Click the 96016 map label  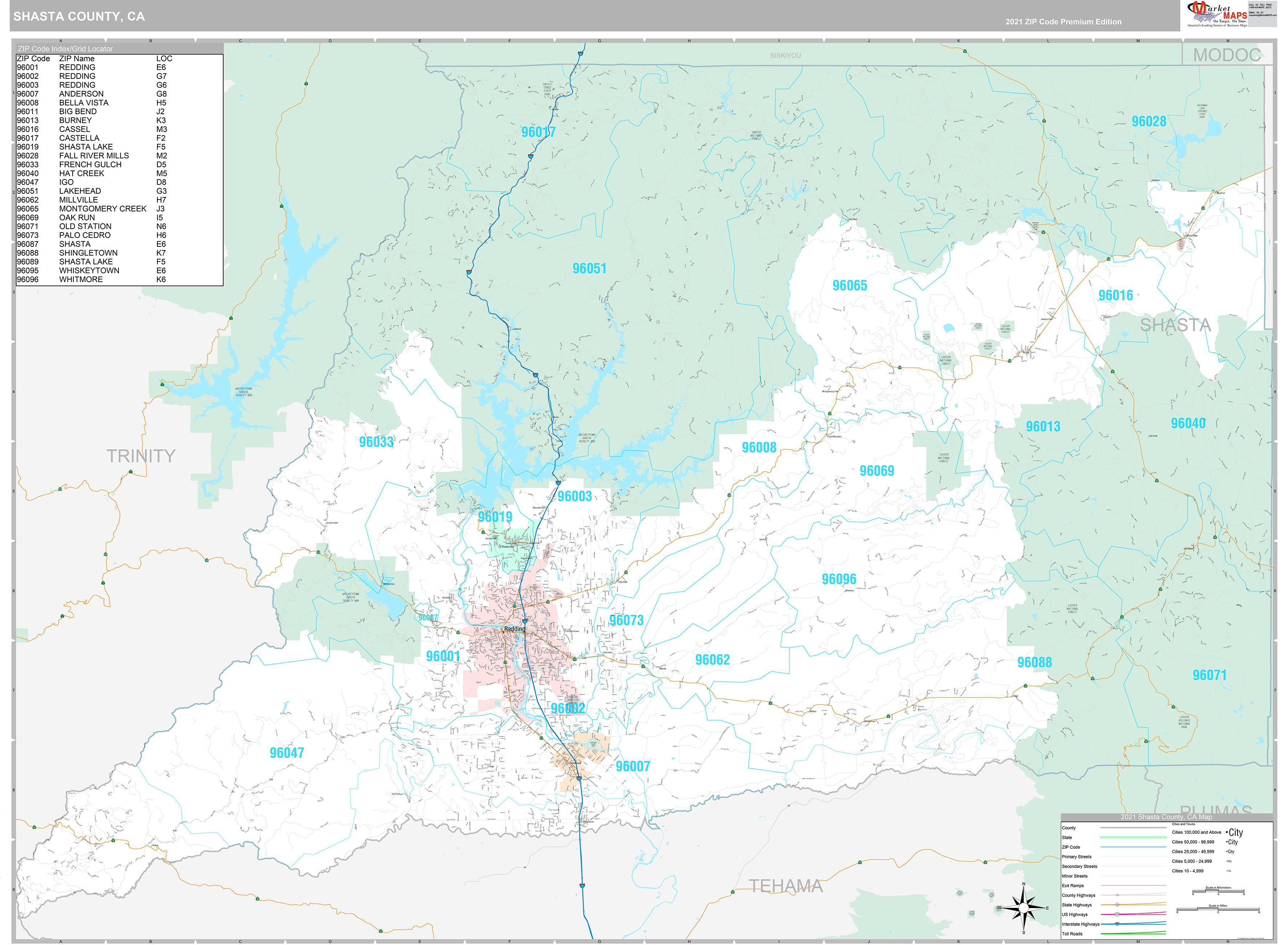coord(1115,295)
